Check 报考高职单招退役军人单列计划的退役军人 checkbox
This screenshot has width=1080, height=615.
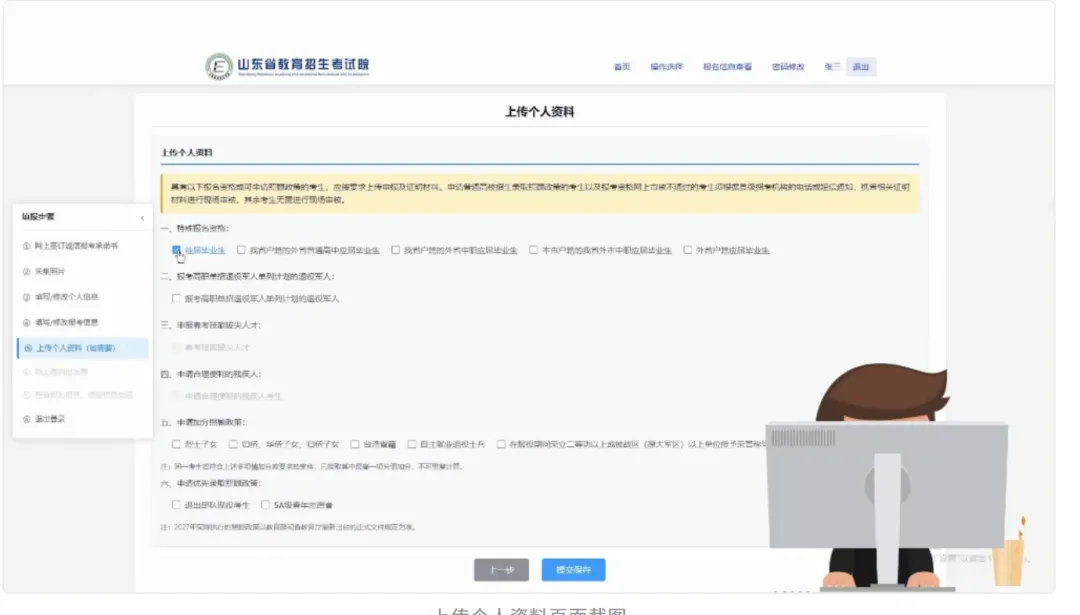pos(176,298)
